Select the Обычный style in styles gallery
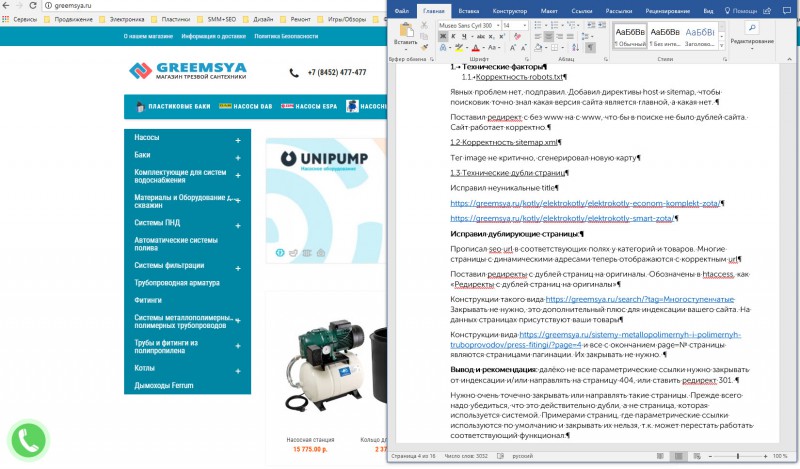The width and height of the screenshot is (800, 469). click(630, 36)
